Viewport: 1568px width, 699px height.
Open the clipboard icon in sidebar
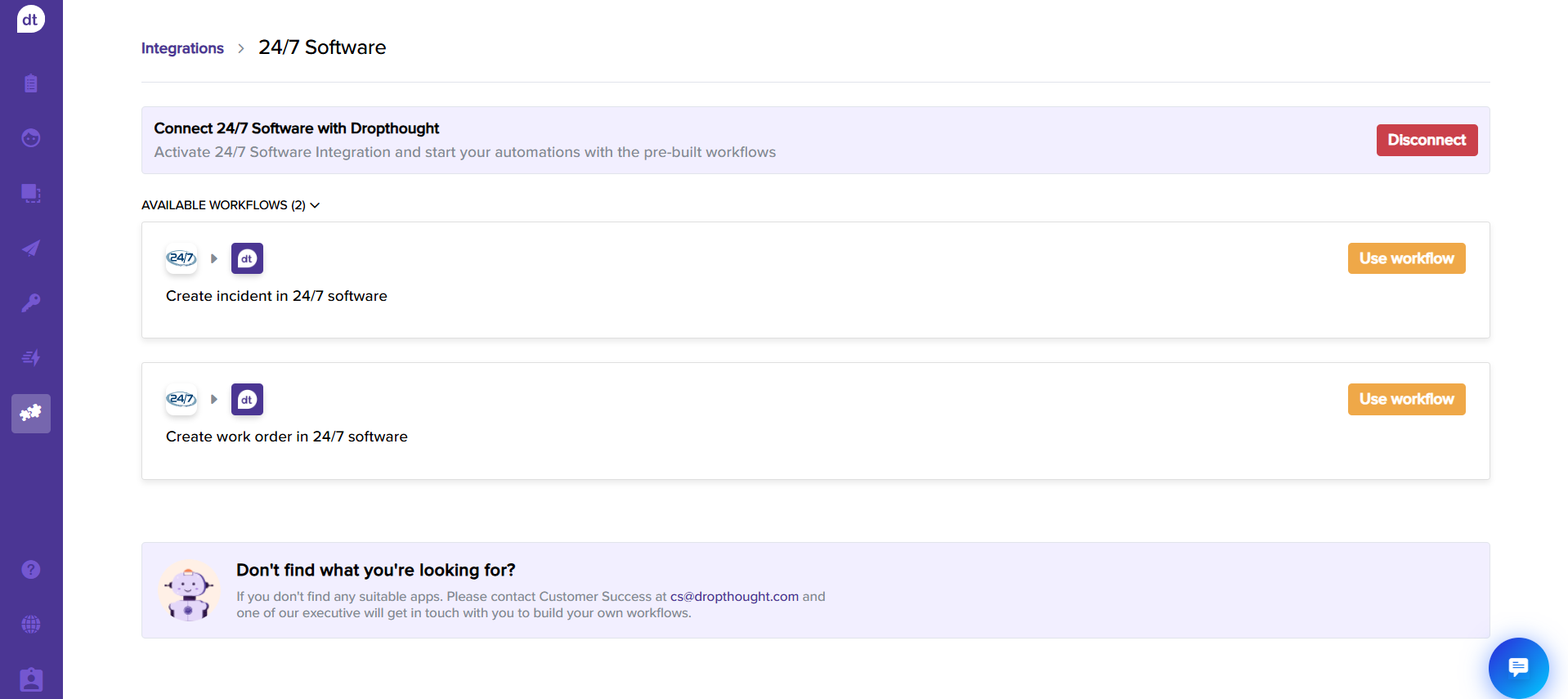tap(31, 83)
